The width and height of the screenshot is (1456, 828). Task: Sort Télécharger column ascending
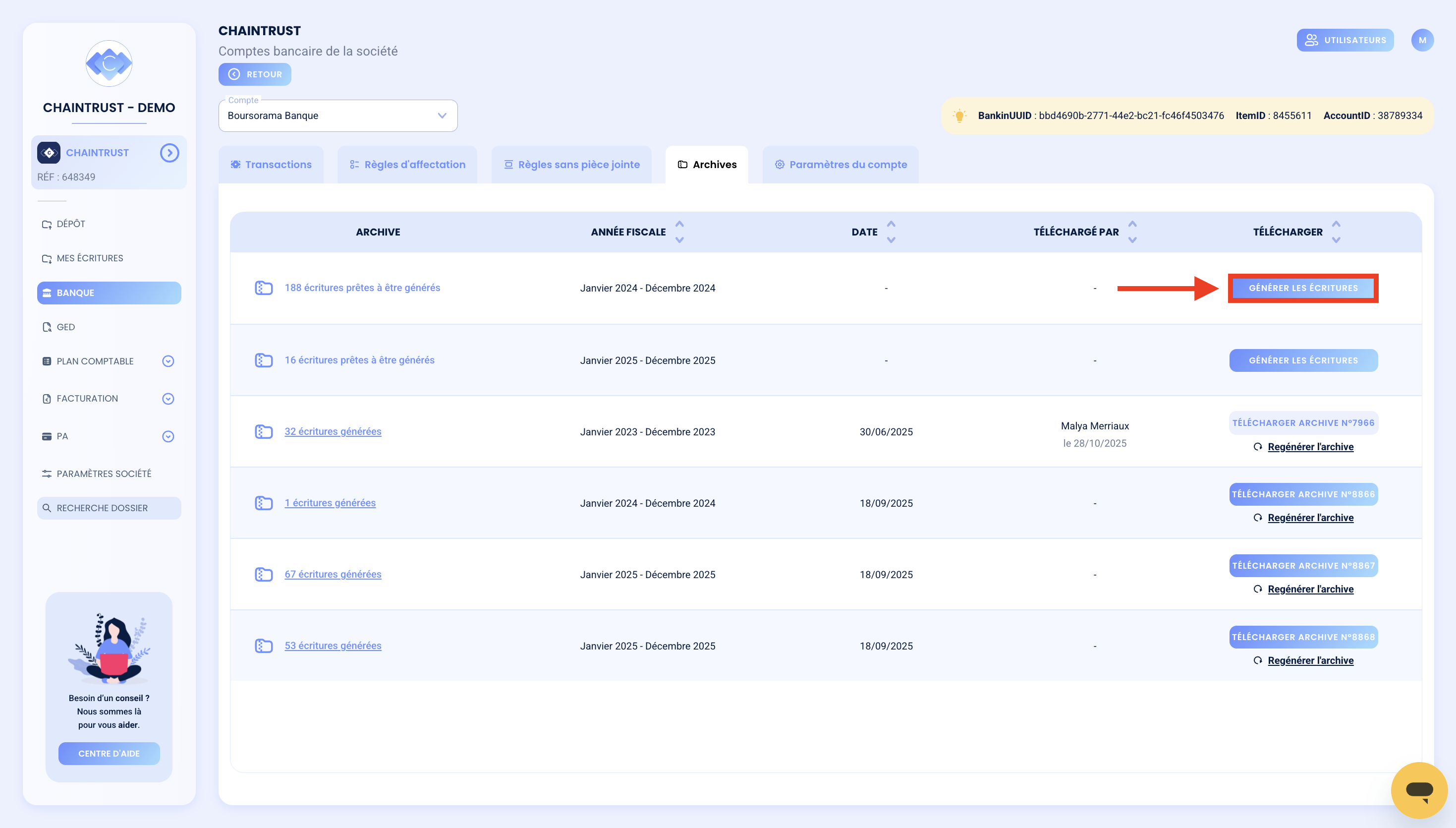tap(1336, 224)
